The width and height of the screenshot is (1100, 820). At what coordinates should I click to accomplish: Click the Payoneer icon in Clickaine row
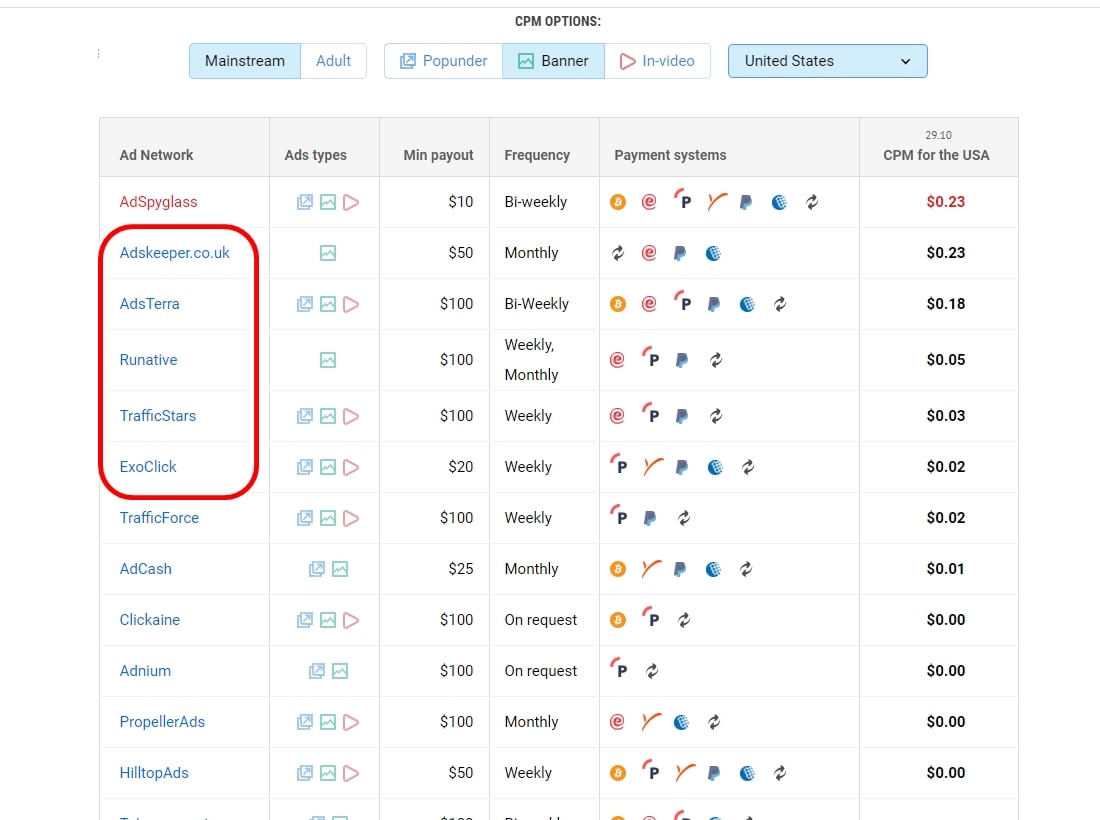pyautogui.click(x=650, y=619)
